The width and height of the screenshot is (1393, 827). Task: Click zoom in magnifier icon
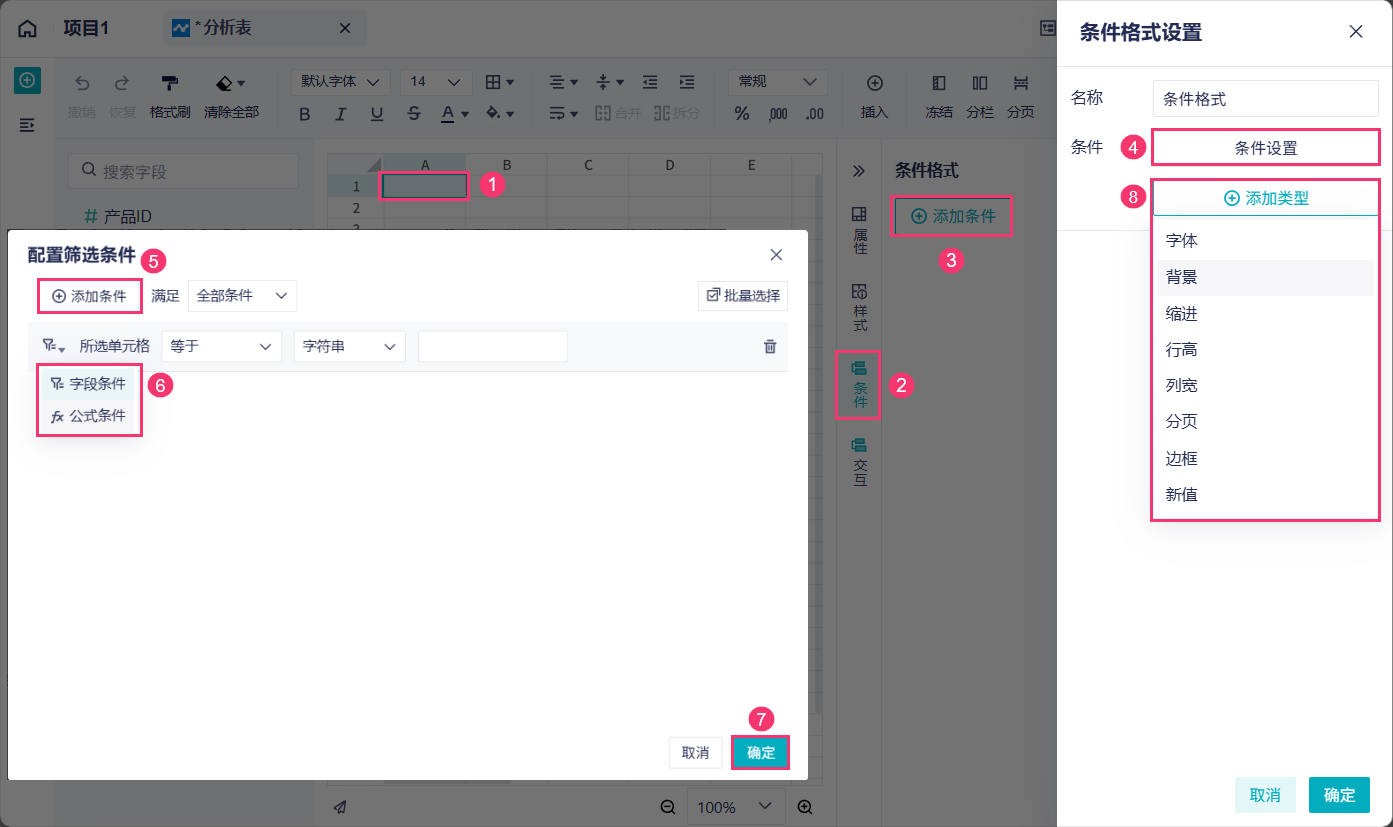tap(804, 807)
